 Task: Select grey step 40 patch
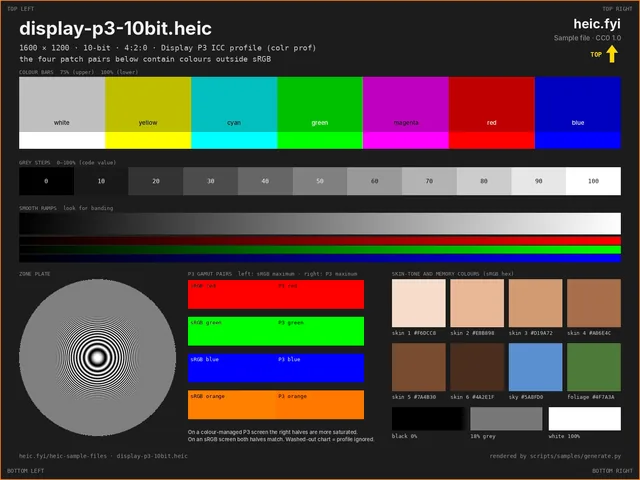pyautogui.click(x=265, y=181)
